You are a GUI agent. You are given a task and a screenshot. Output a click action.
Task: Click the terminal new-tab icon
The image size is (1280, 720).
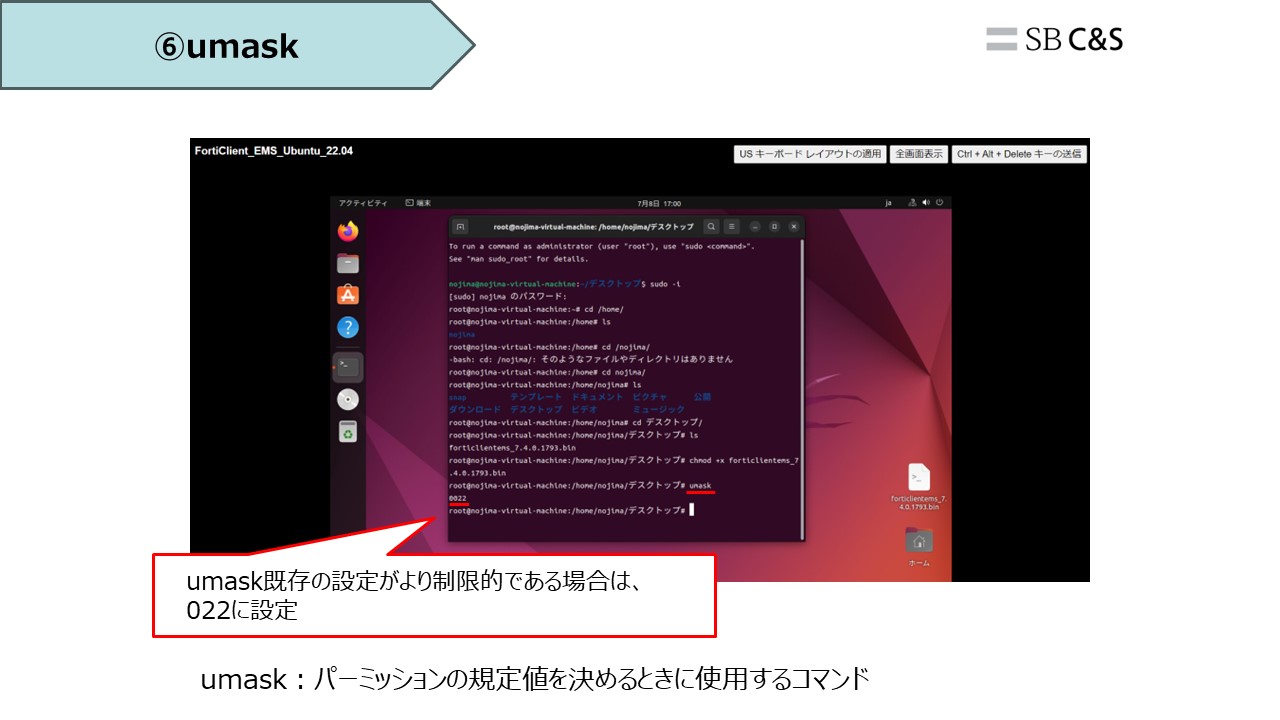(x=460, y=227)
